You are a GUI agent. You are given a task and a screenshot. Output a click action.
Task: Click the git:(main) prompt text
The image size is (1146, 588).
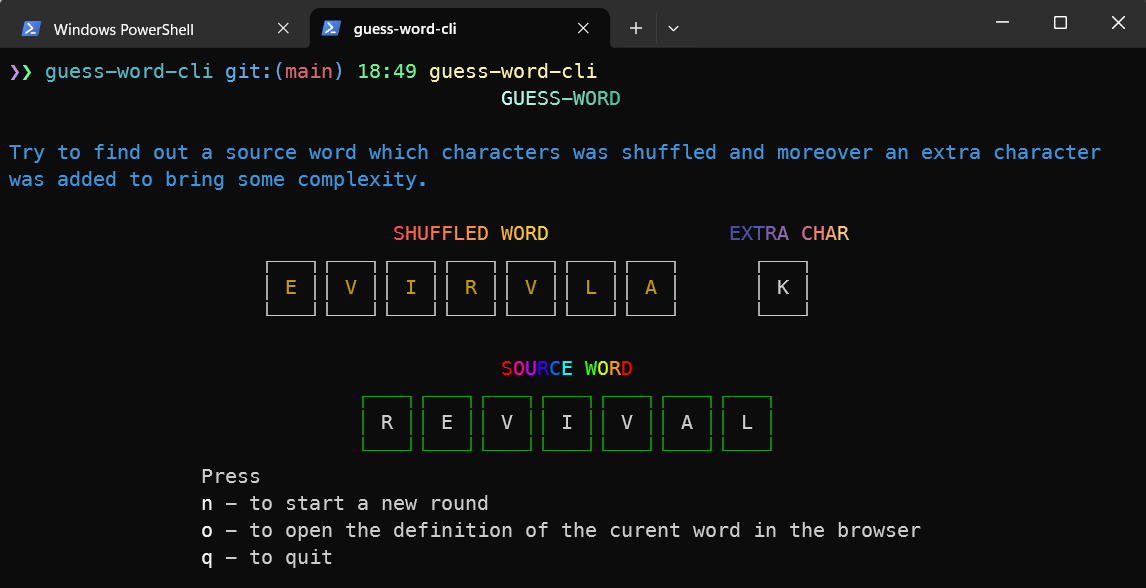coord(284,72)
